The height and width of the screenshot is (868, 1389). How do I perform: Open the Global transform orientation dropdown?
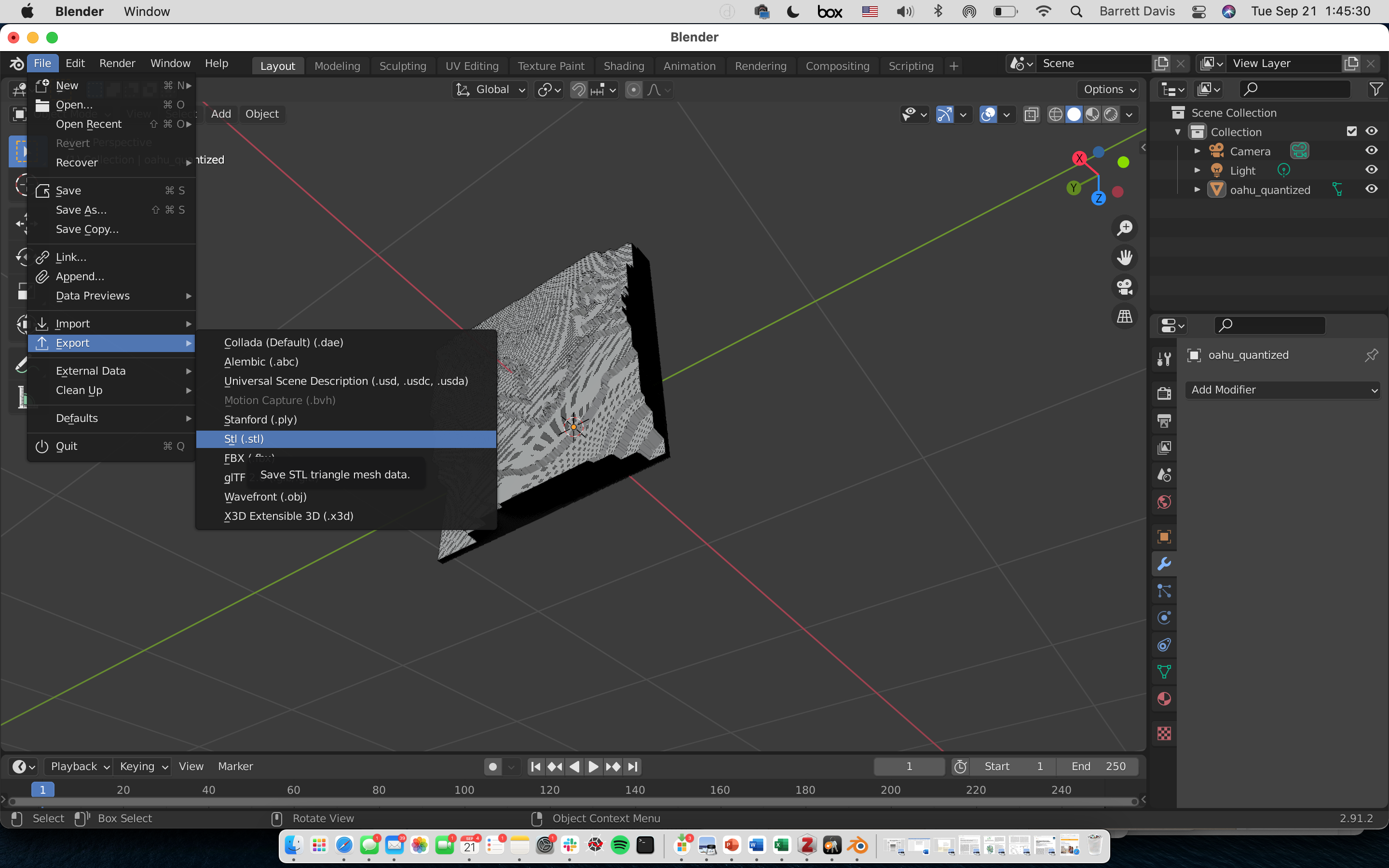click(x=490, y=90)
